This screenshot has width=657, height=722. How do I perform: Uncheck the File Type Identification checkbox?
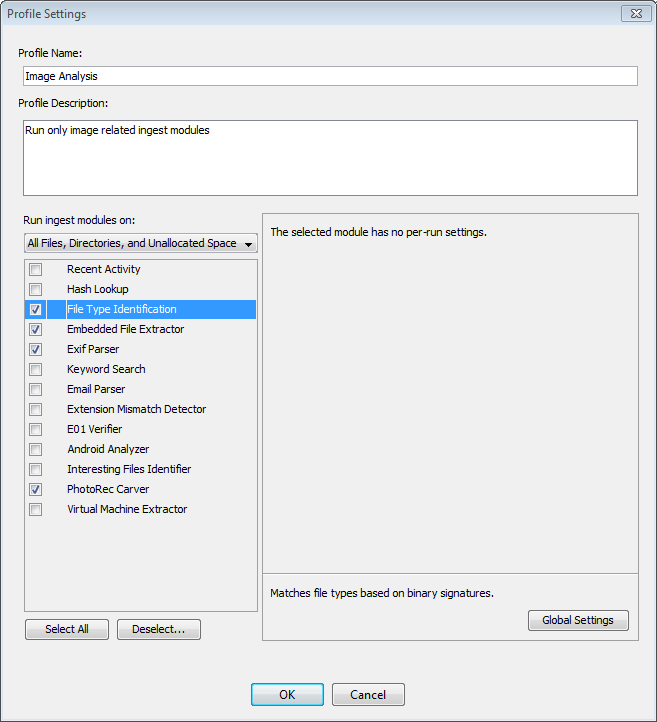(x=36, y=309)
